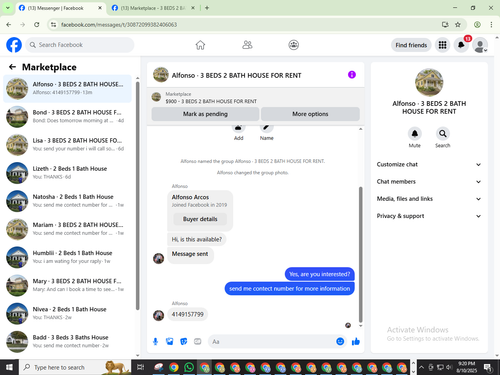The width and height of the screenshot is (500, 375).
Task: Click Mark as pending
Action: pos(205,114)
